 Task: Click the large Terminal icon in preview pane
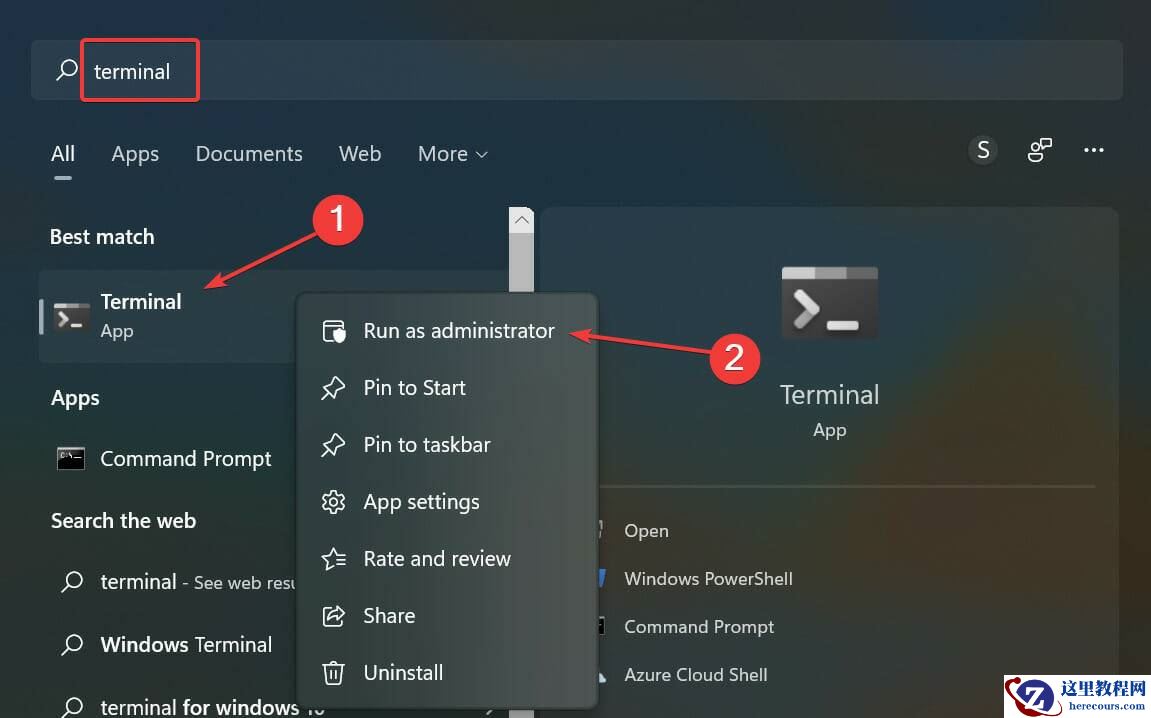(829, 302)
